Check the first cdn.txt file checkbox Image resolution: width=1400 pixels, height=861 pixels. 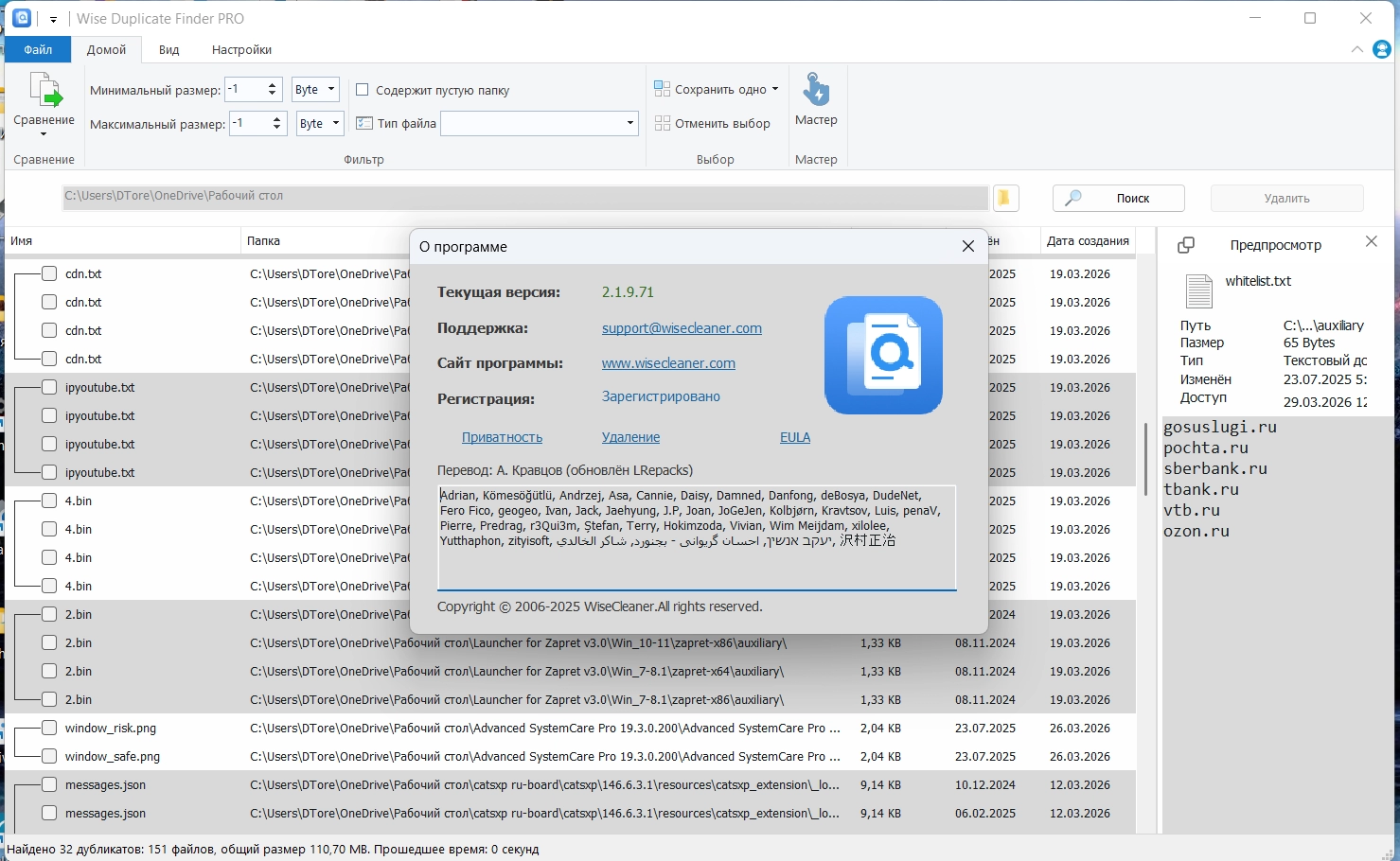[49, 273]
